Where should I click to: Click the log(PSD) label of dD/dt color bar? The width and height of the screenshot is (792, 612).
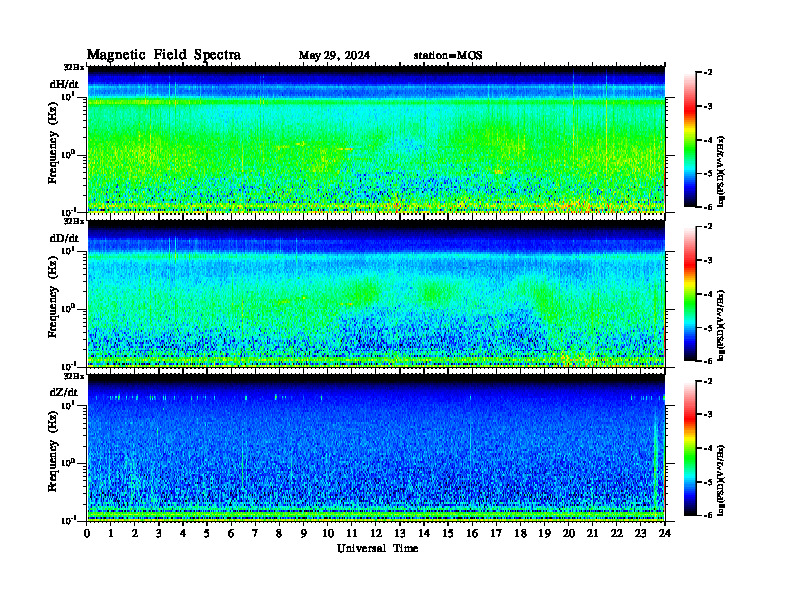721,325
